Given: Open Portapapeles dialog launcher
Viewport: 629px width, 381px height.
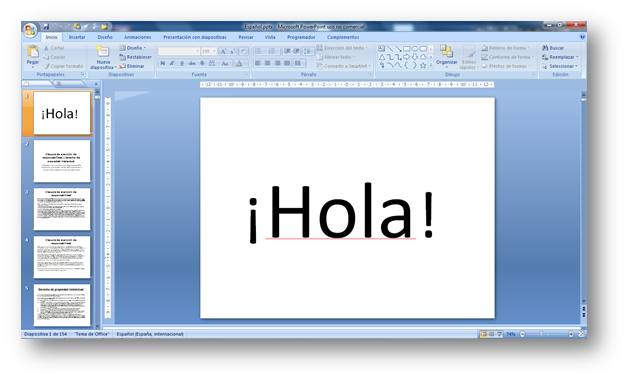Looking at the screenshot, I should coord(83,75).
